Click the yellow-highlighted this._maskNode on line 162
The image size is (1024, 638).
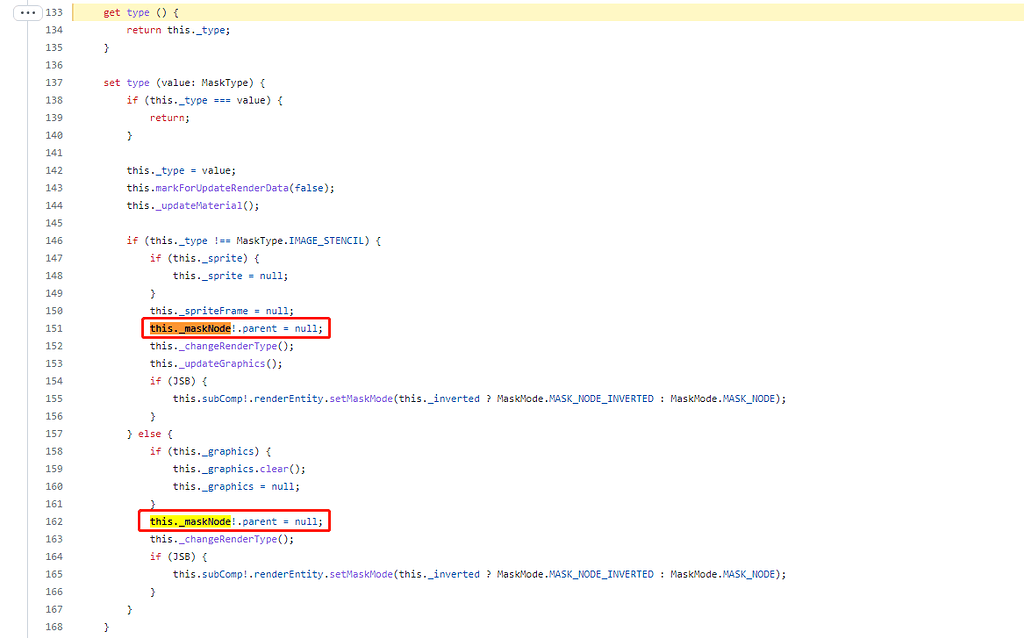click(x=190, y=522)
